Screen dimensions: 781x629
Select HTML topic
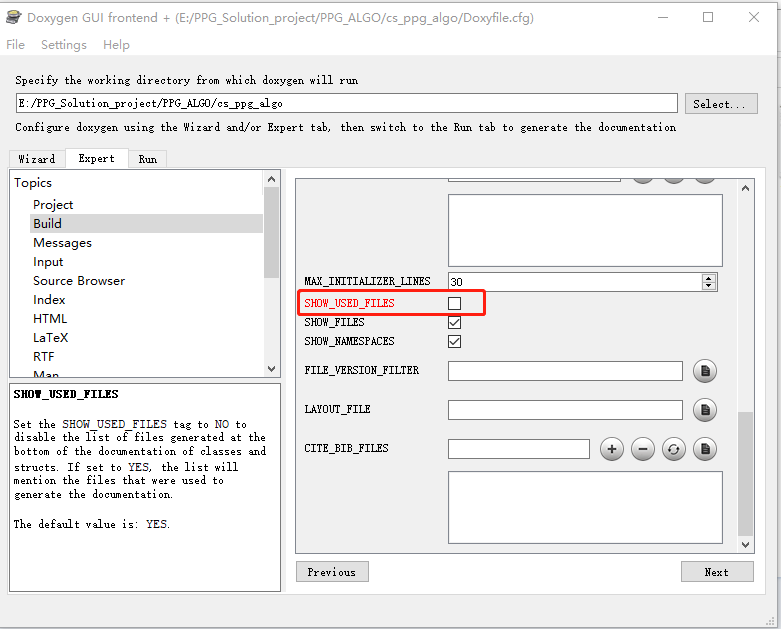[50, 318]
